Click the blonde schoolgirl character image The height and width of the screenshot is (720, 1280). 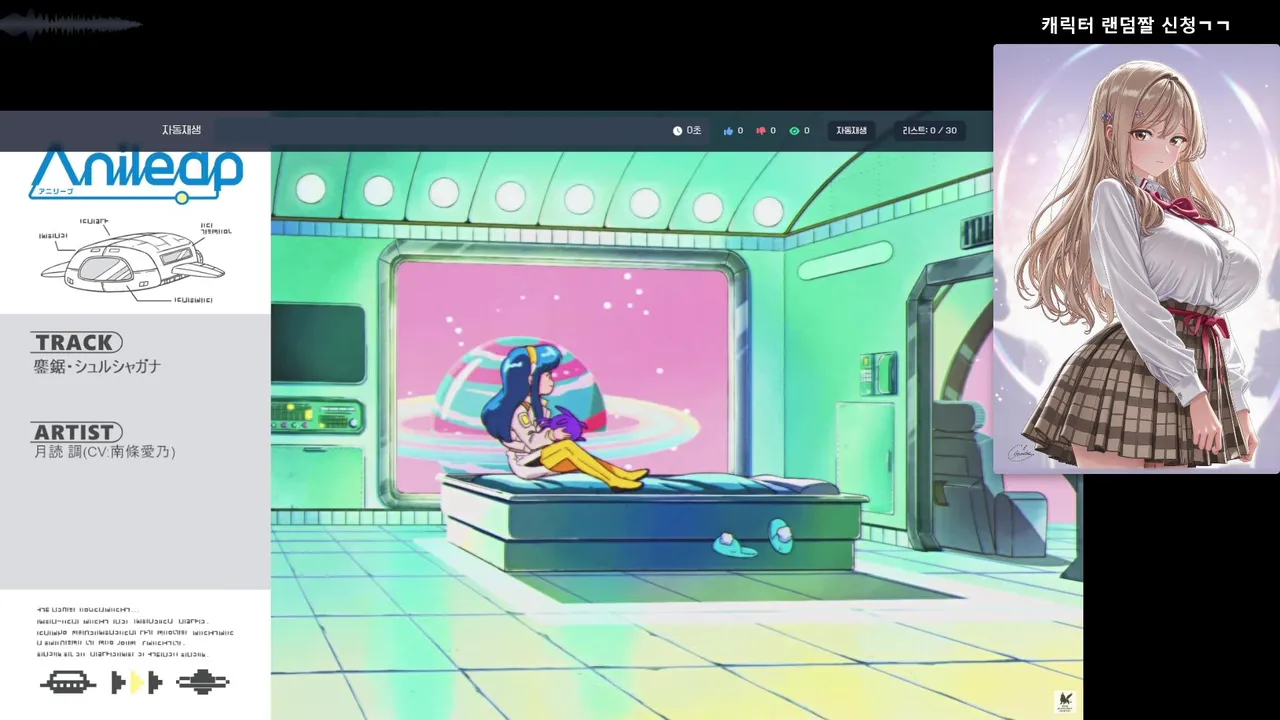point(1136,259)
